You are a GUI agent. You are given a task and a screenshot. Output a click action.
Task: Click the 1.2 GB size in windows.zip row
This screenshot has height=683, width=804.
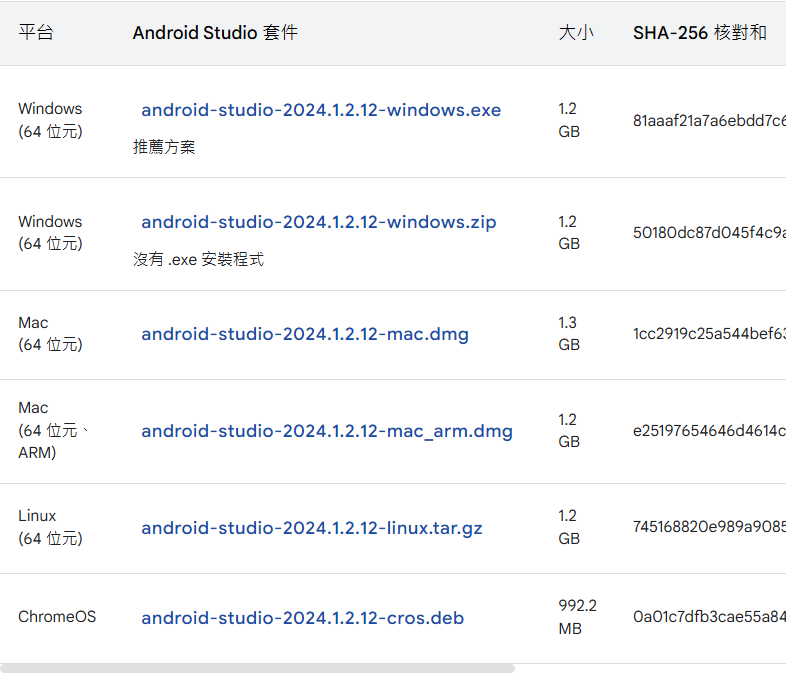tap(569, 233)
